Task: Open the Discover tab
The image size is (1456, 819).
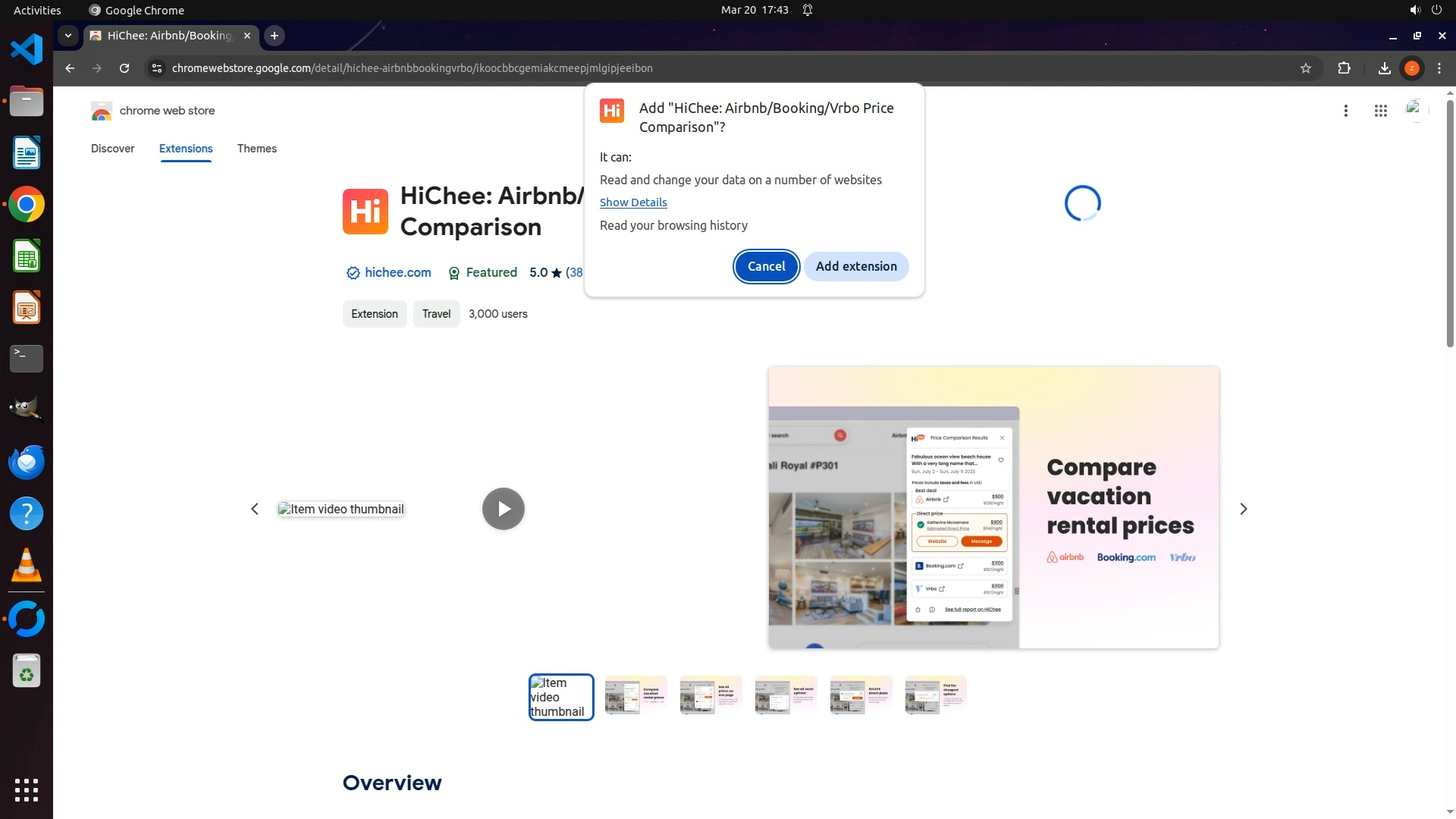Action: (112, 149)
